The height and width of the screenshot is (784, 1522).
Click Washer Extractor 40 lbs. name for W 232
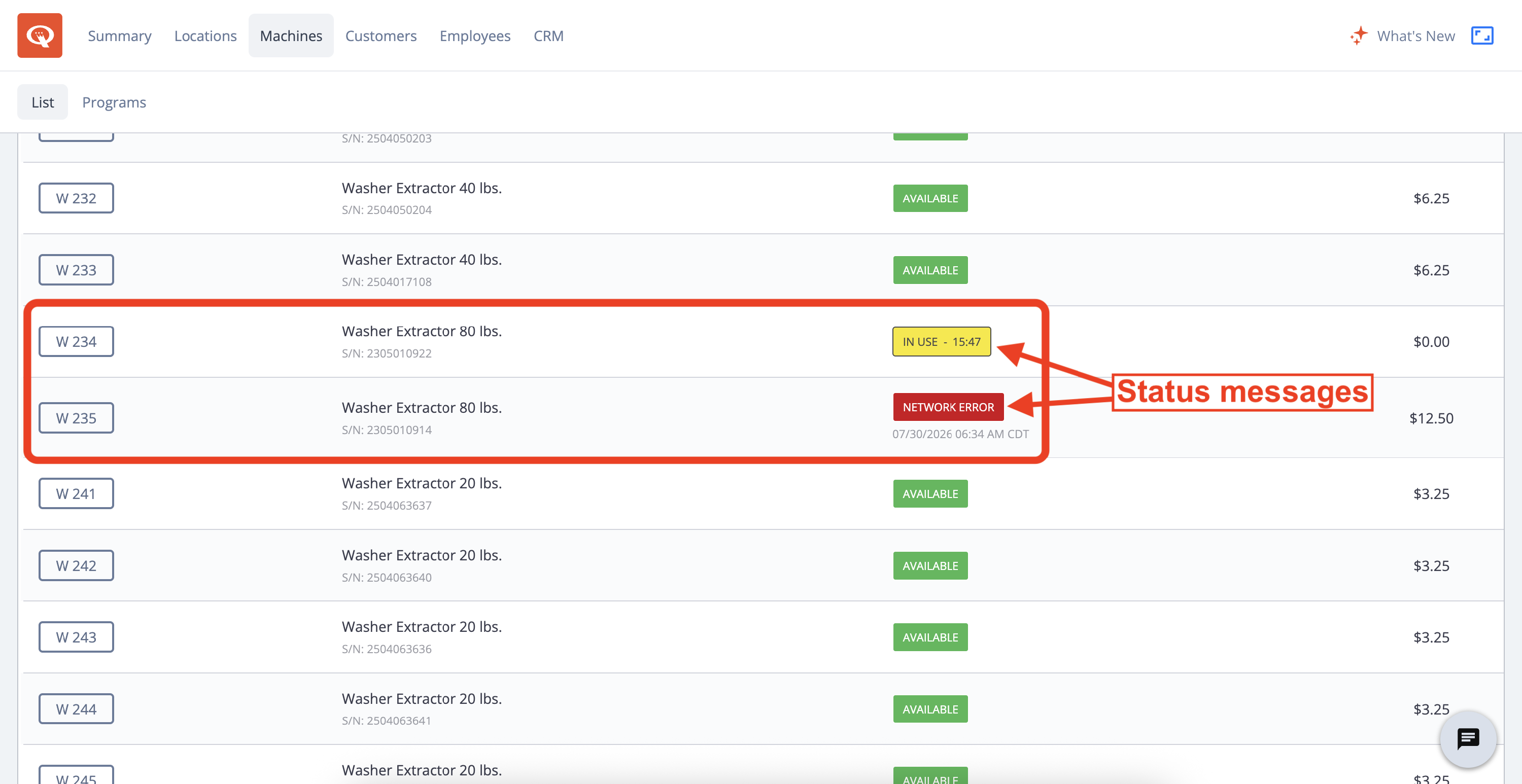click(422, 189)
